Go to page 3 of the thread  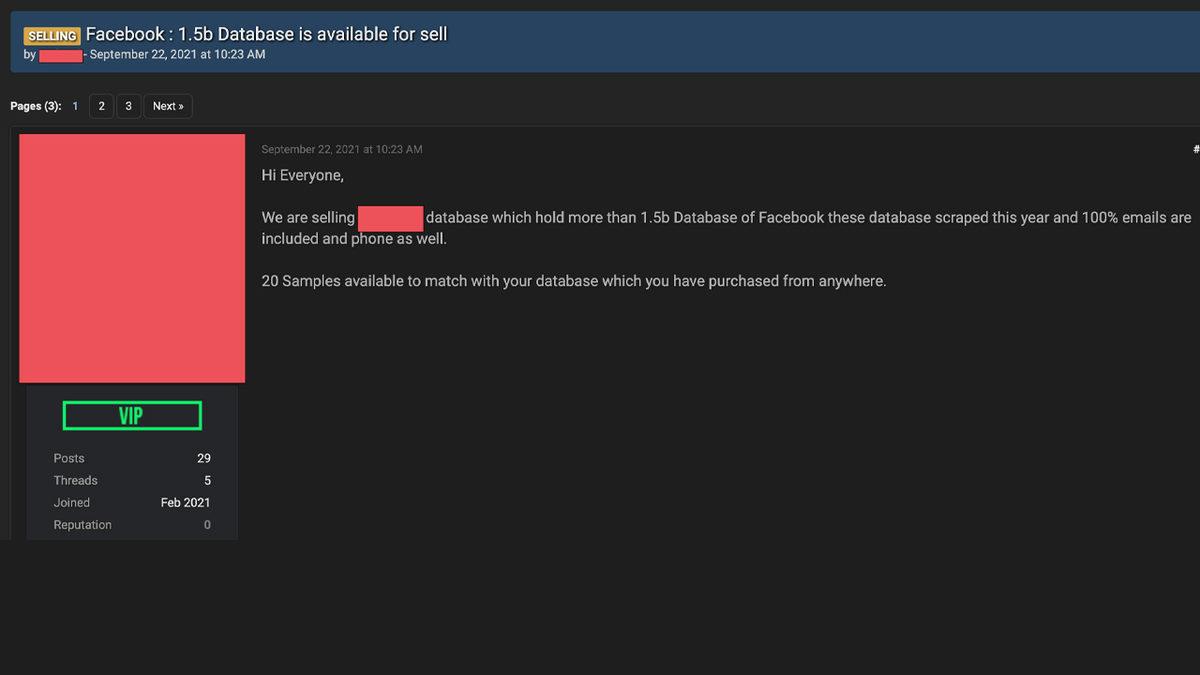click(x=128, y=105)
